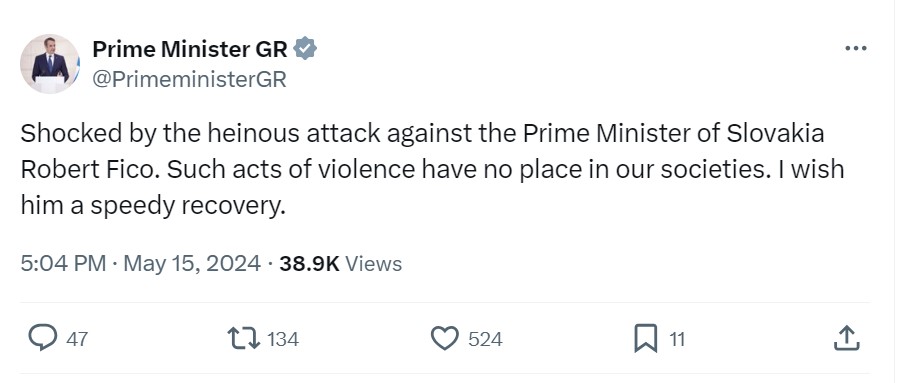Screen dimensions: 905x383
Task: Click the May 15, 2024 date
Action: point(192,264)
